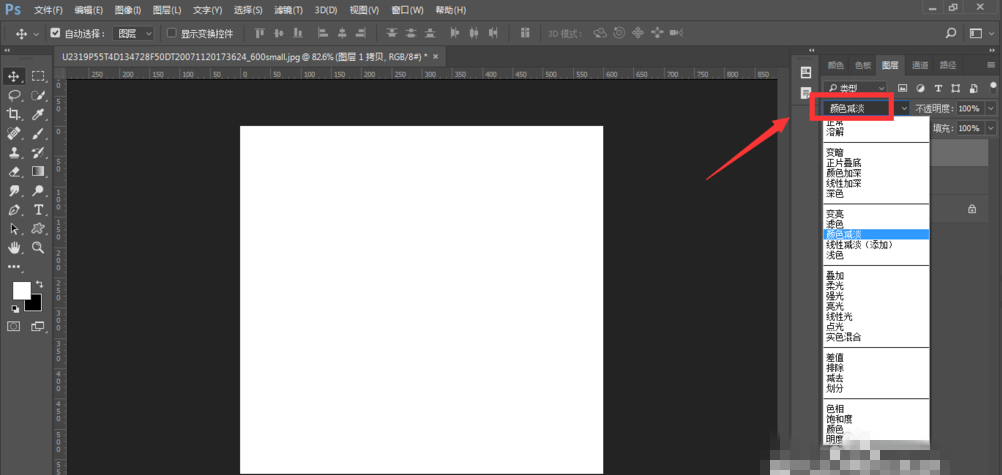
Task: Click the white foreground color swatch
Action: [21, 290]
